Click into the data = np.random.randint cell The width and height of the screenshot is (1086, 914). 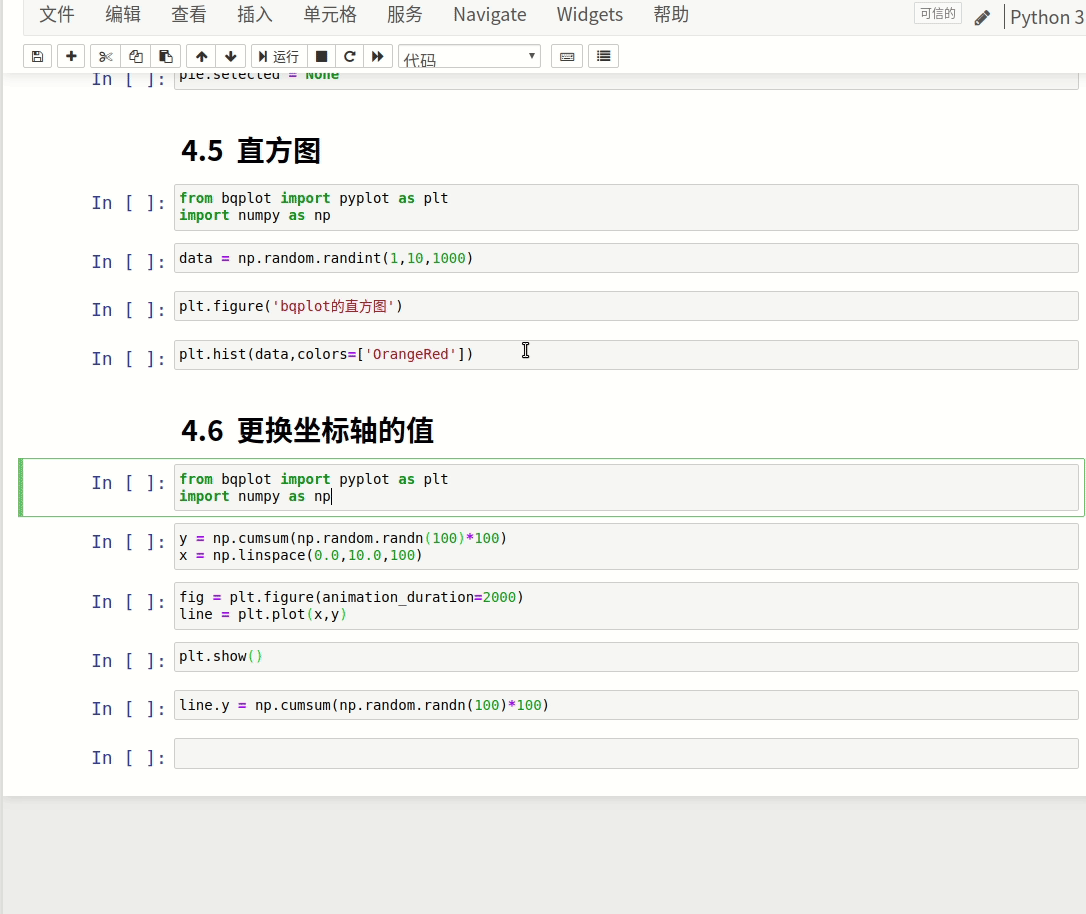[x=626, y=258]
